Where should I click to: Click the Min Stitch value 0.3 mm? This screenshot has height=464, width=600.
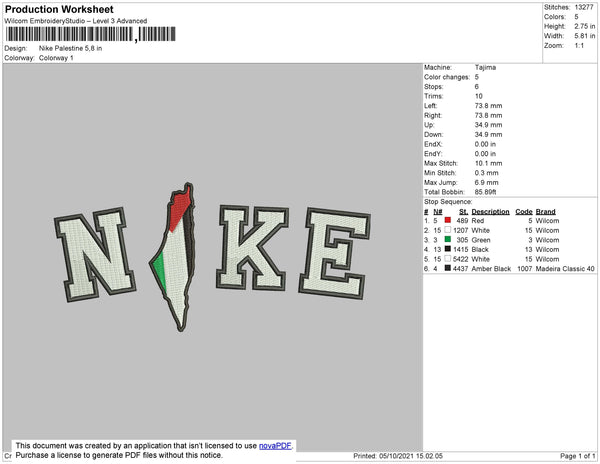tap(487, 173)
